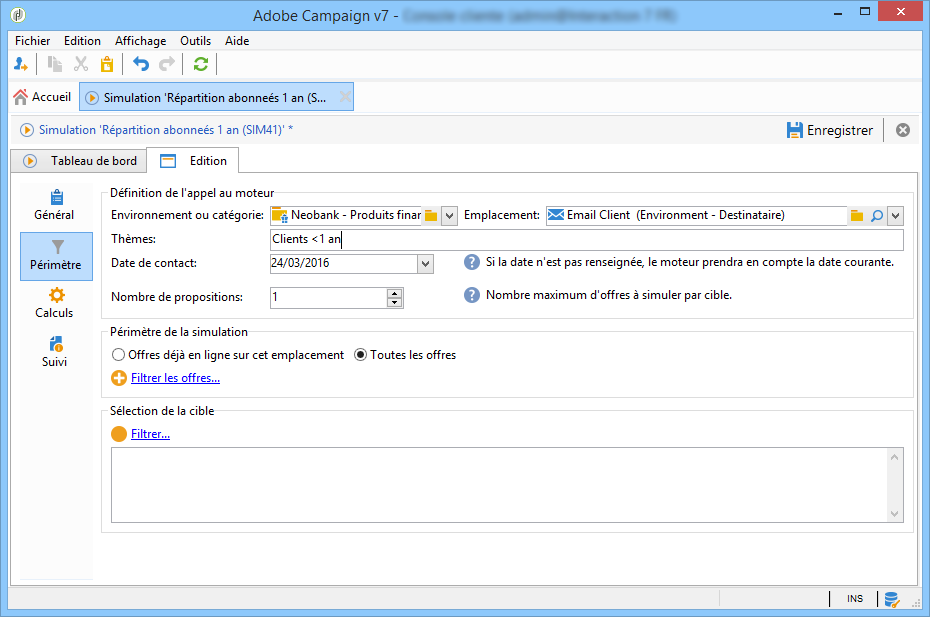Decrease Nombre de propositions with down arrow

pos(394,302)
